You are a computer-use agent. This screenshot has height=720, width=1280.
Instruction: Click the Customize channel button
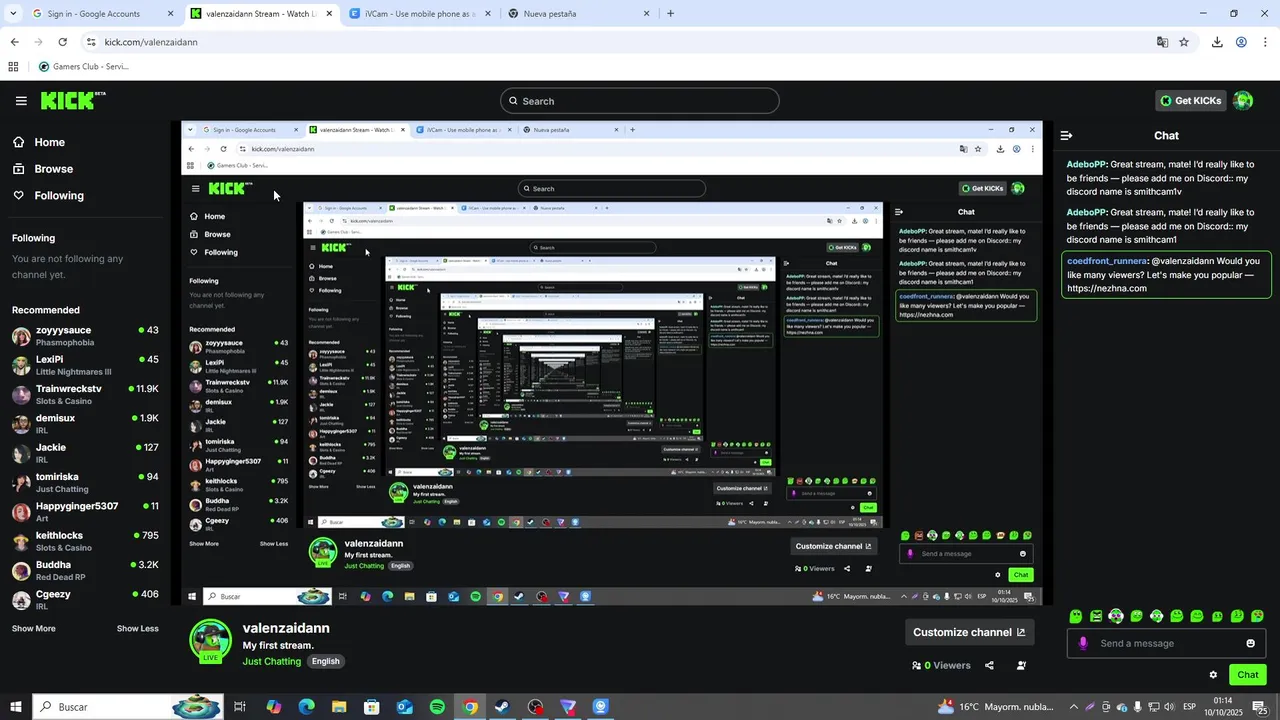[x=969, y=632]
